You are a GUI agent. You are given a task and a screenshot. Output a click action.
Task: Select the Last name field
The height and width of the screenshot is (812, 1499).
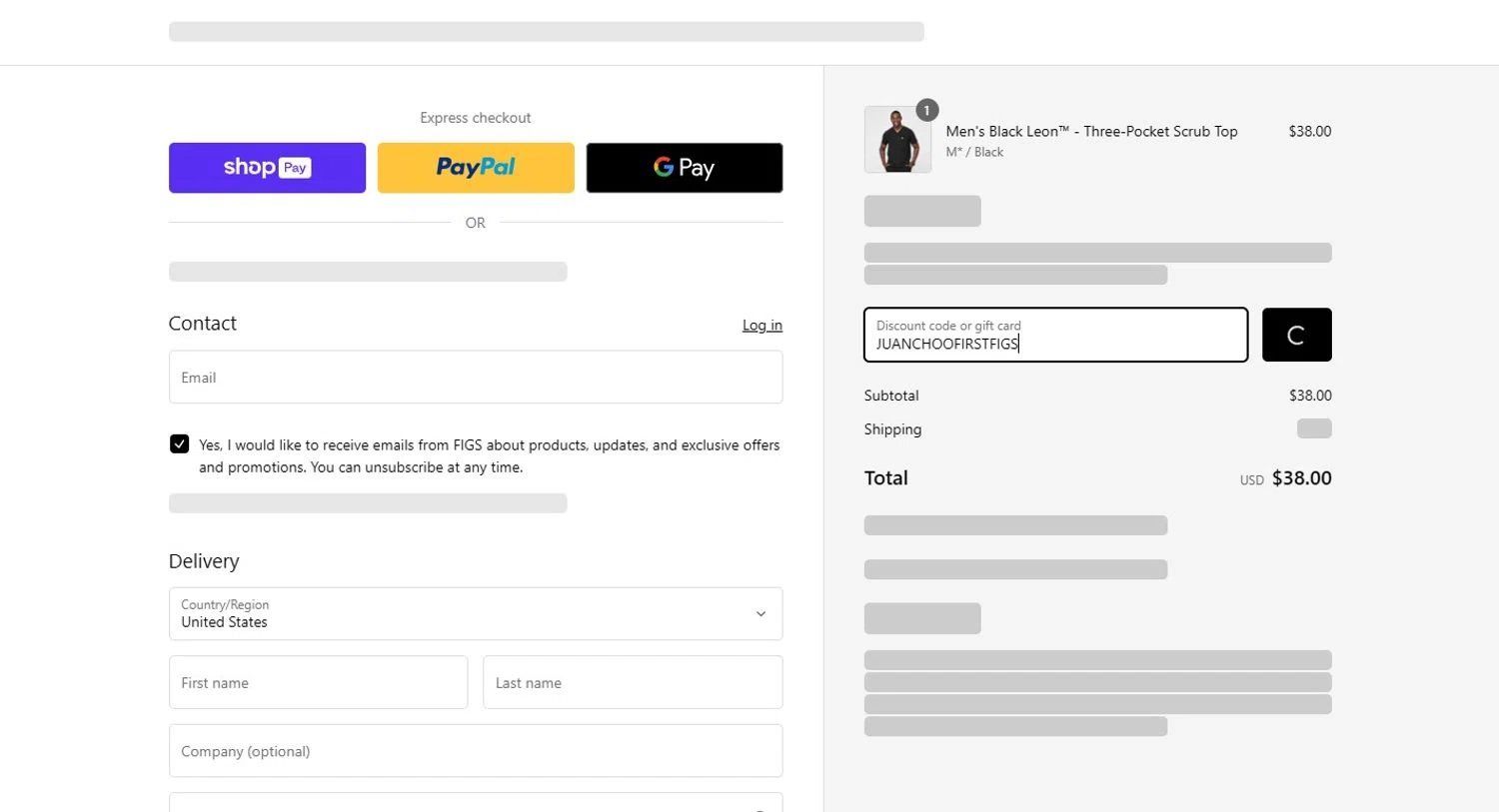(633, 683)
